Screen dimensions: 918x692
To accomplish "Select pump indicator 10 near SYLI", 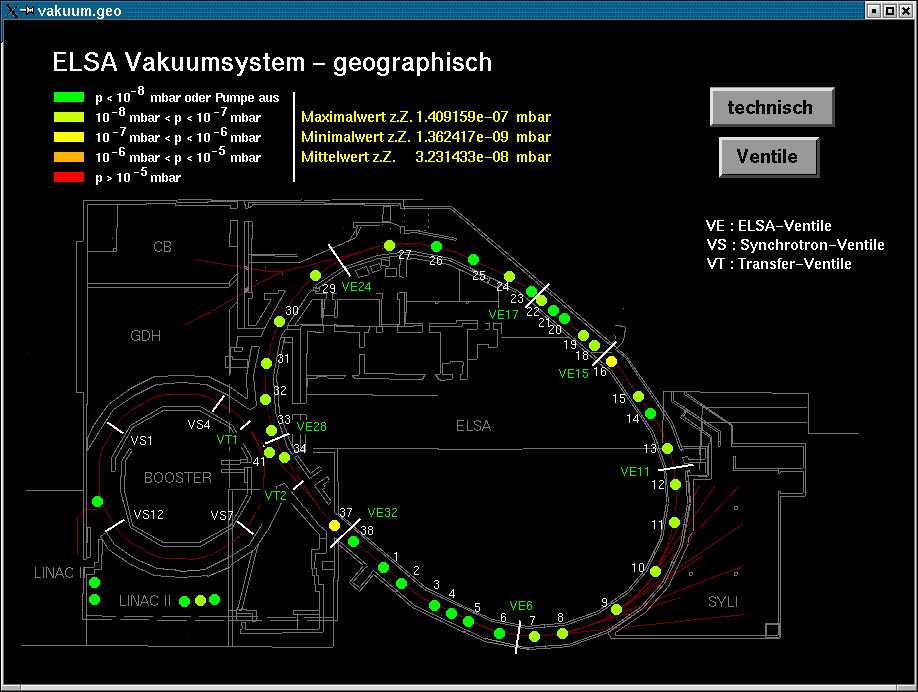I will pos(655,571).
